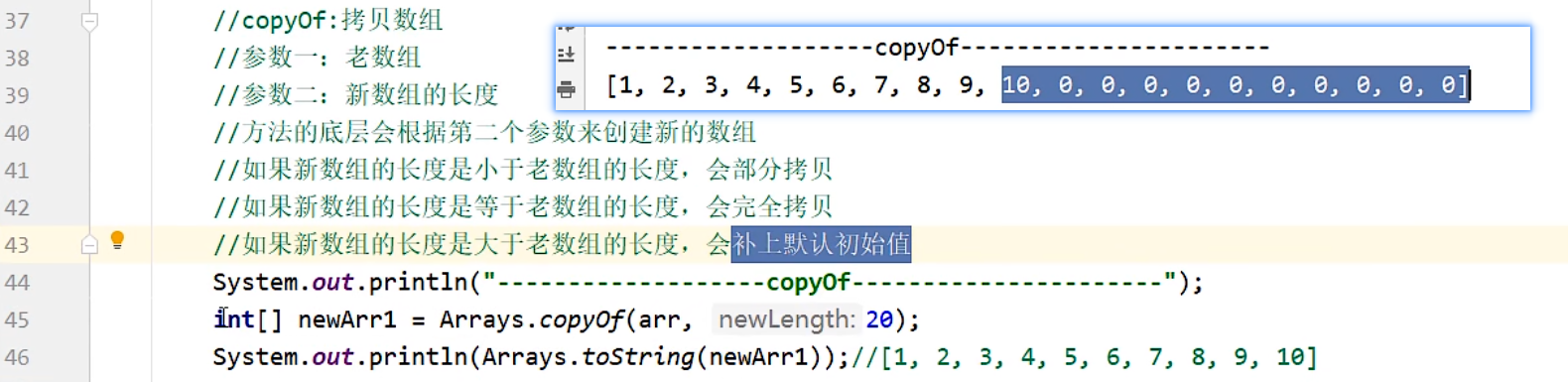Viewport: 1568px width, 382px height.
Task: Click the comment '//方法的底层会根据第二个参数来创建新的数组'
Action: [x=484, y=132]
